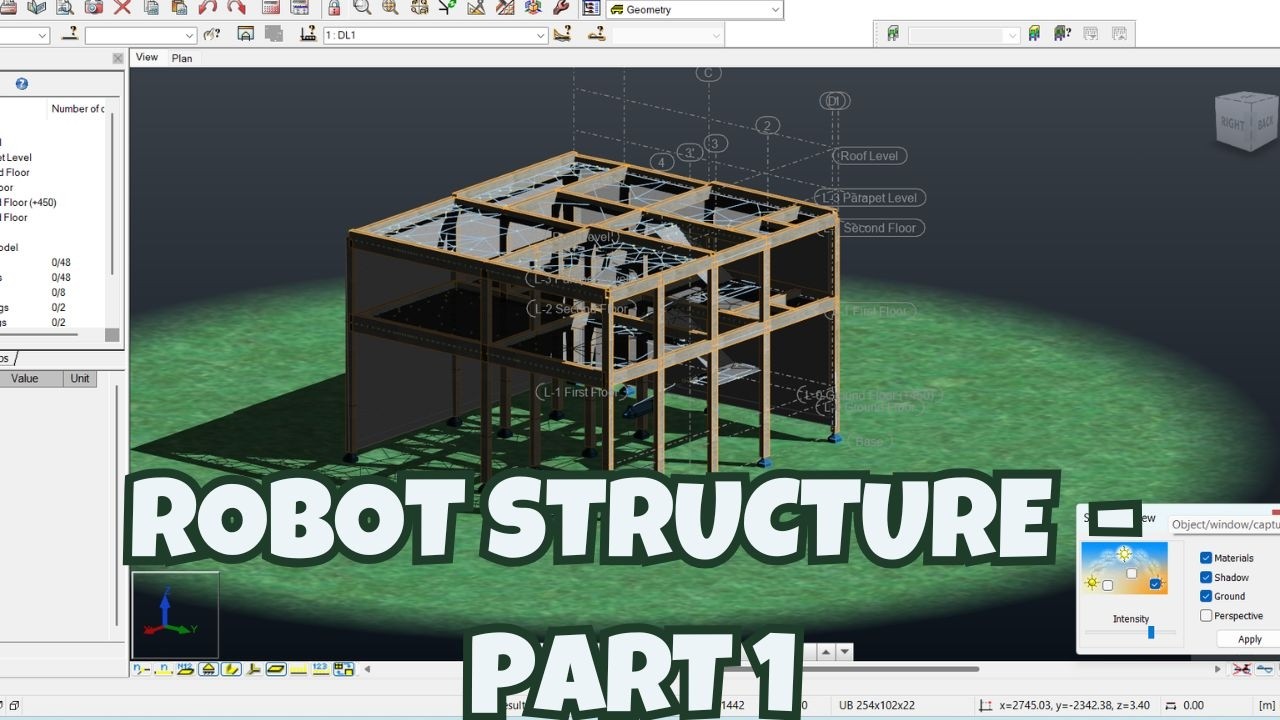Image resolution: width=1280 pixels, height=720 pixels.
Task: Enable the Perspective checkbox
Action: point(1206,616)
